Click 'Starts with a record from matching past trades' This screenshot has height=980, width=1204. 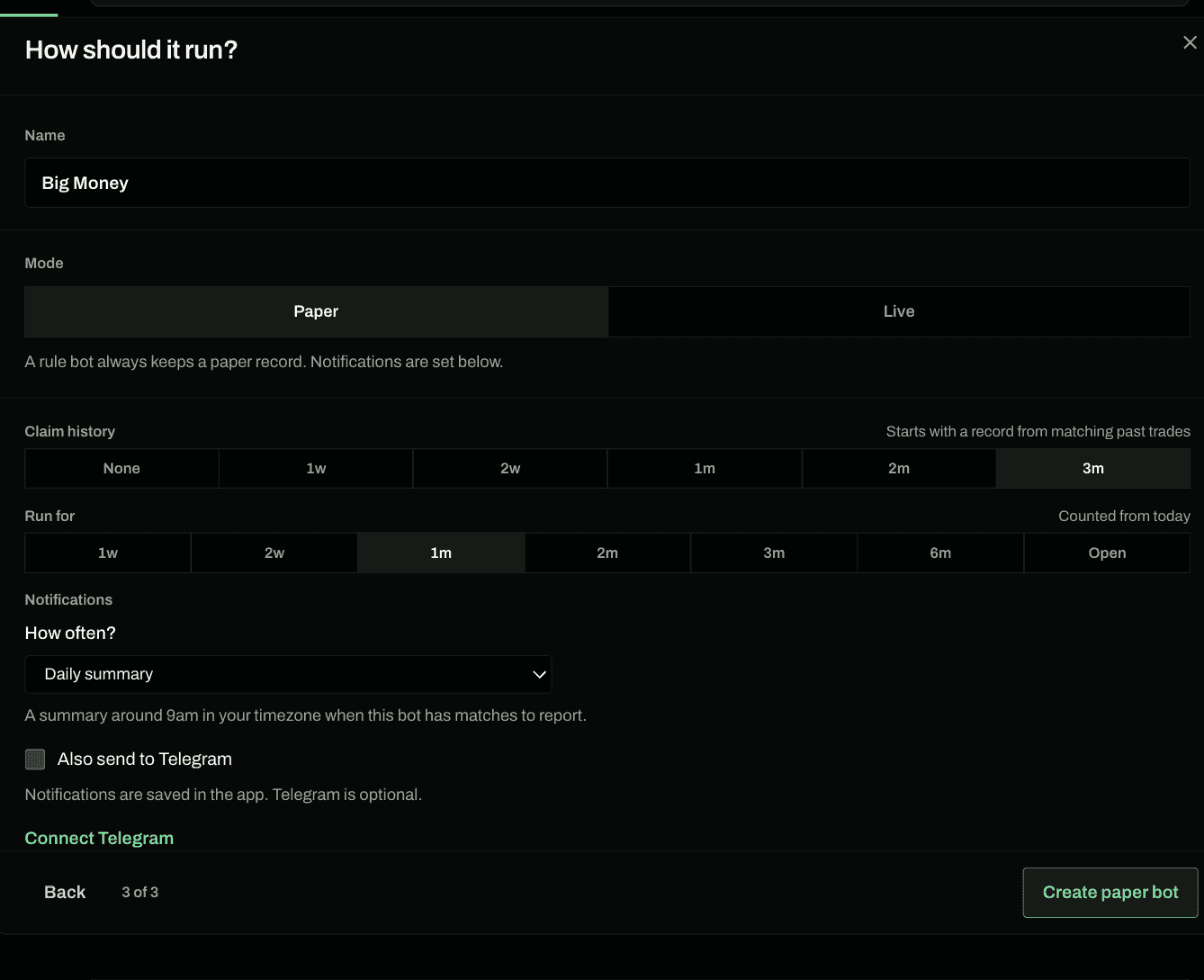click(x=1038, y=431)
